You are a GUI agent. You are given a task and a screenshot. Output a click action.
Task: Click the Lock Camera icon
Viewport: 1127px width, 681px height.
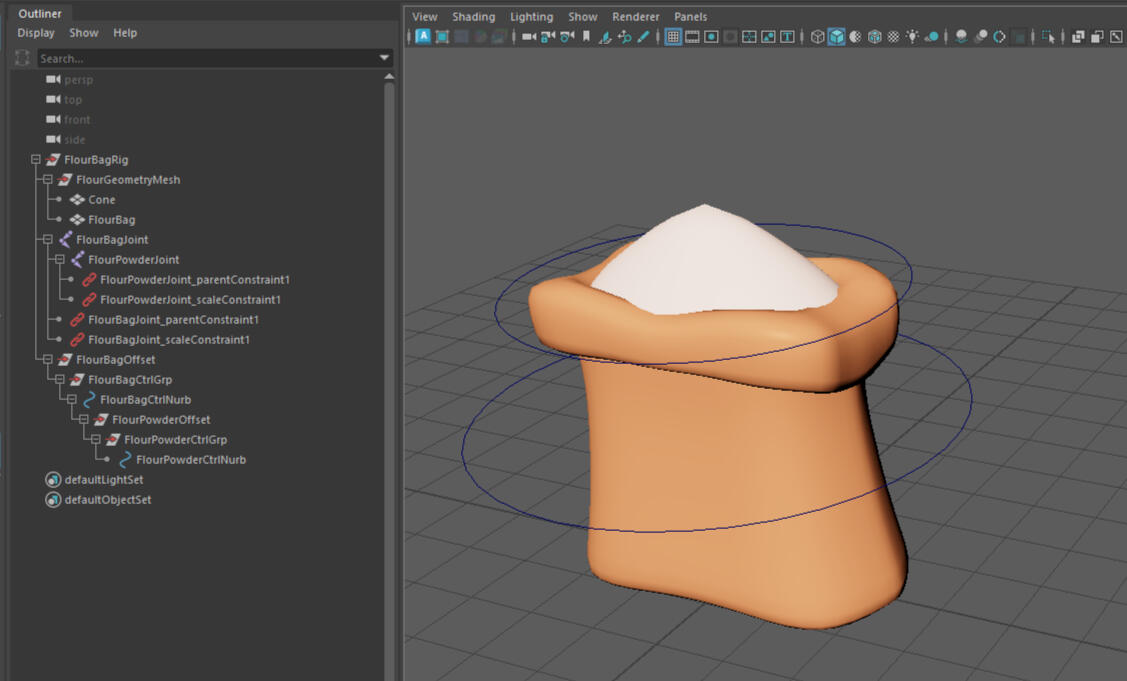tap(548, 37)
